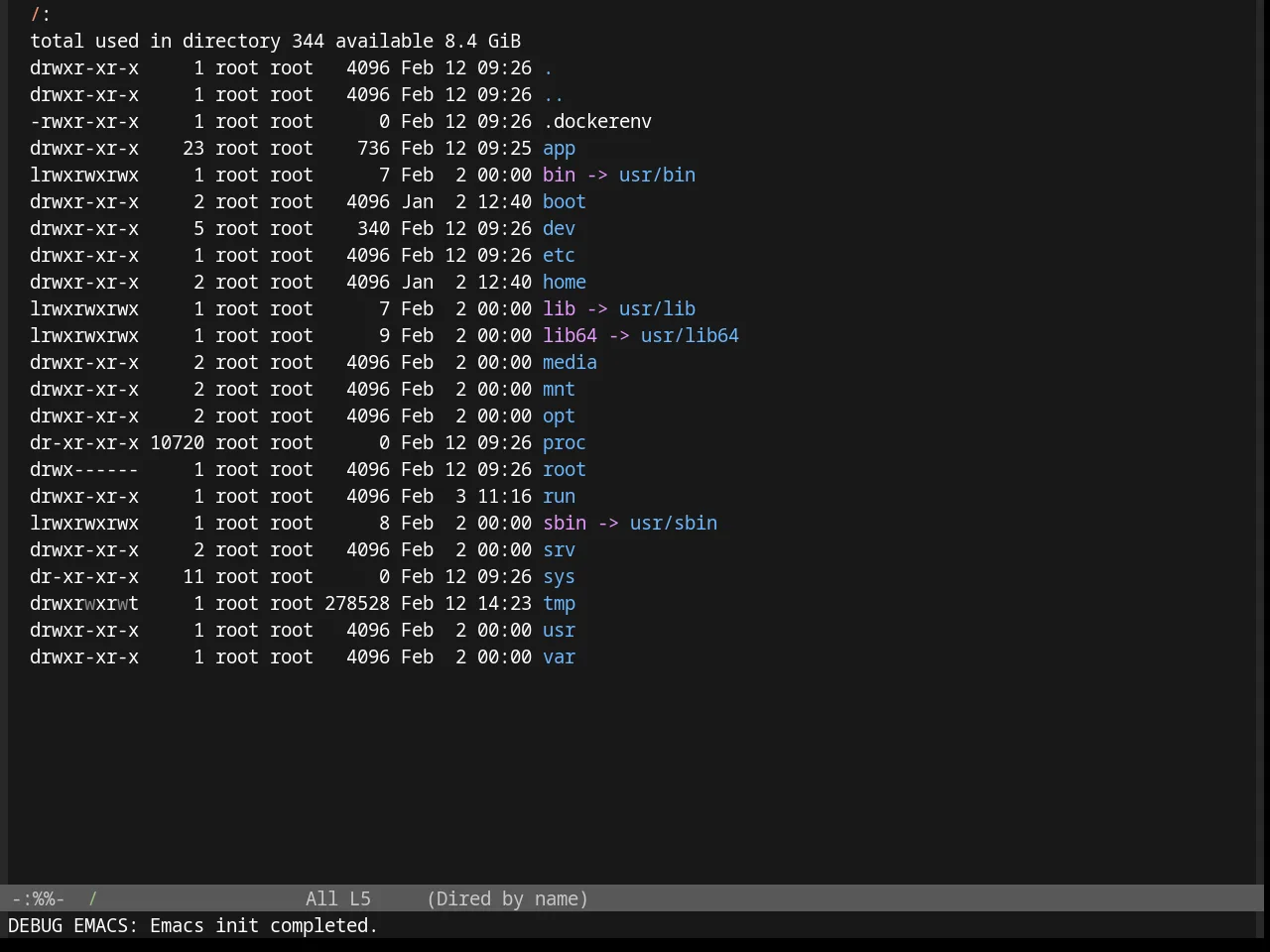Open the etc directory entry

point(559,256)
